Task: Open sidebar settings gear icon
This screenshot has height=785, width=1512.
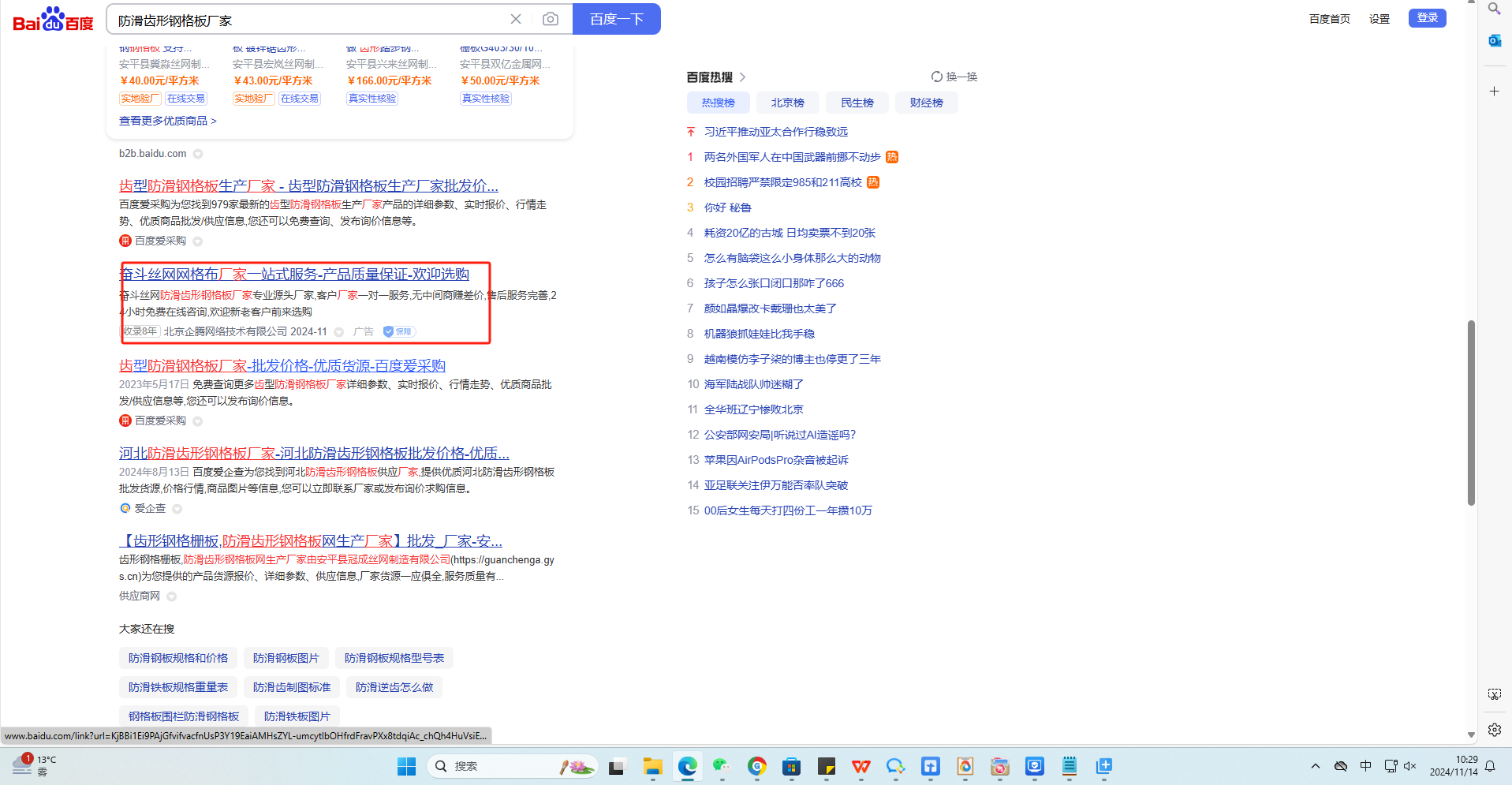Action: tap(1494, 730)
